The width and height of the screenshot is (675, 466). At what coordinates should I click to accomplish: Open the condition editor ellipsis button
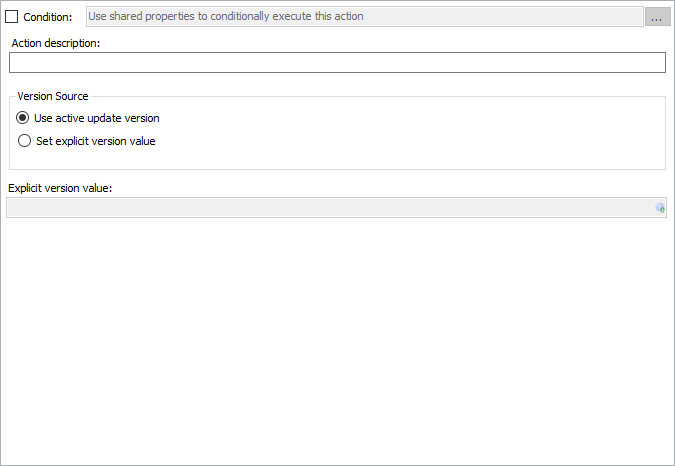click(657, 17)
